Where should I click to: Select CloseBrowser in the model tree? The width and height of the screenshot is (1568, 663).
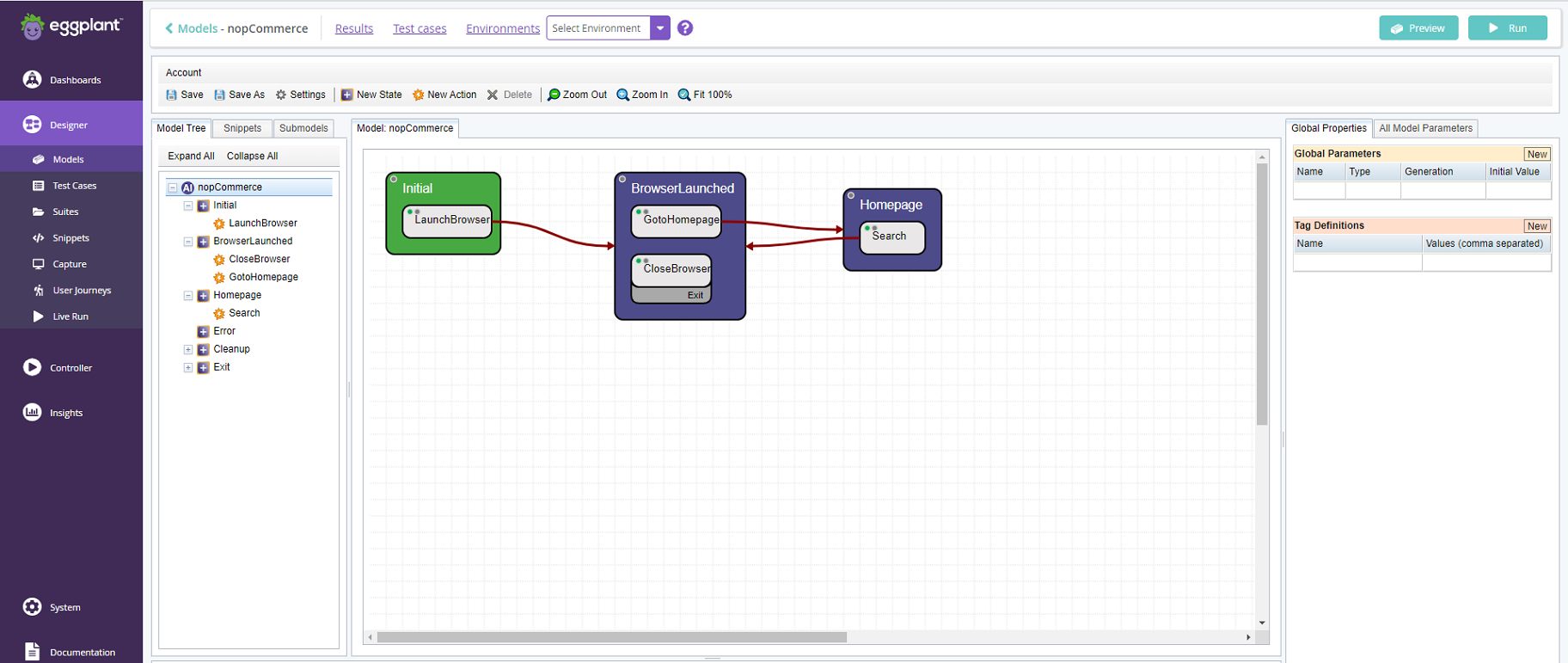pyautogui.click(x=252, y=260)
